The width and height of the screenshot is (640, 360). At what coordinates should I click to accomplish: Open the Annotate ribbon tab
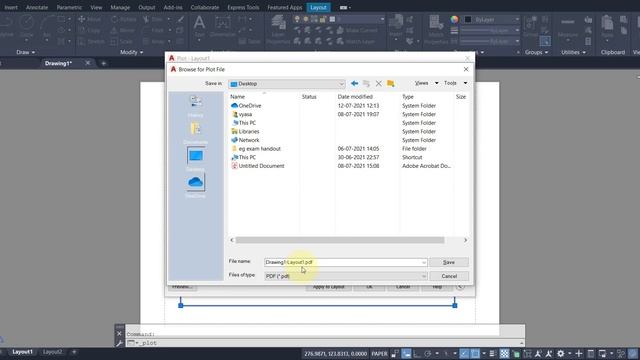[37, 7]
